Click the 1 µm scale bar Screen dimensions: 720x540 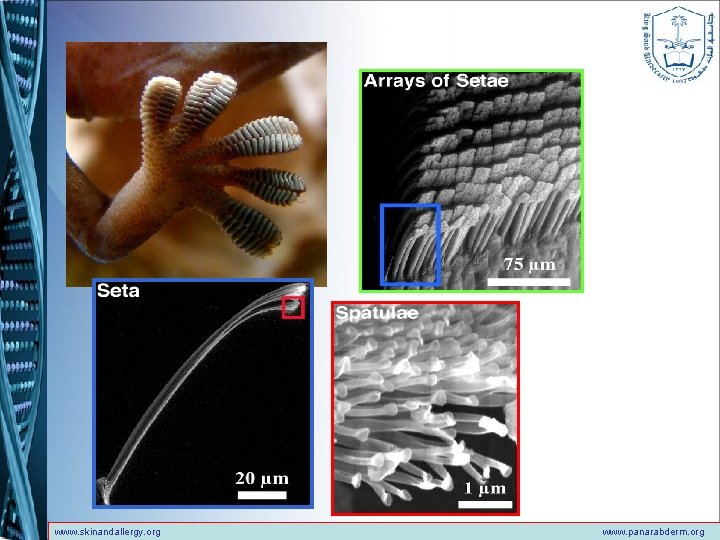pos(485,504)
